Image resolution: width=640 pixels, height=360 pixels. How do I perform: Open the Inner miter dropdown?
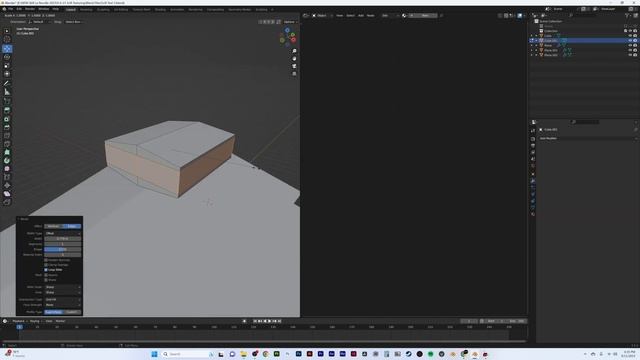tap(62, 292)
